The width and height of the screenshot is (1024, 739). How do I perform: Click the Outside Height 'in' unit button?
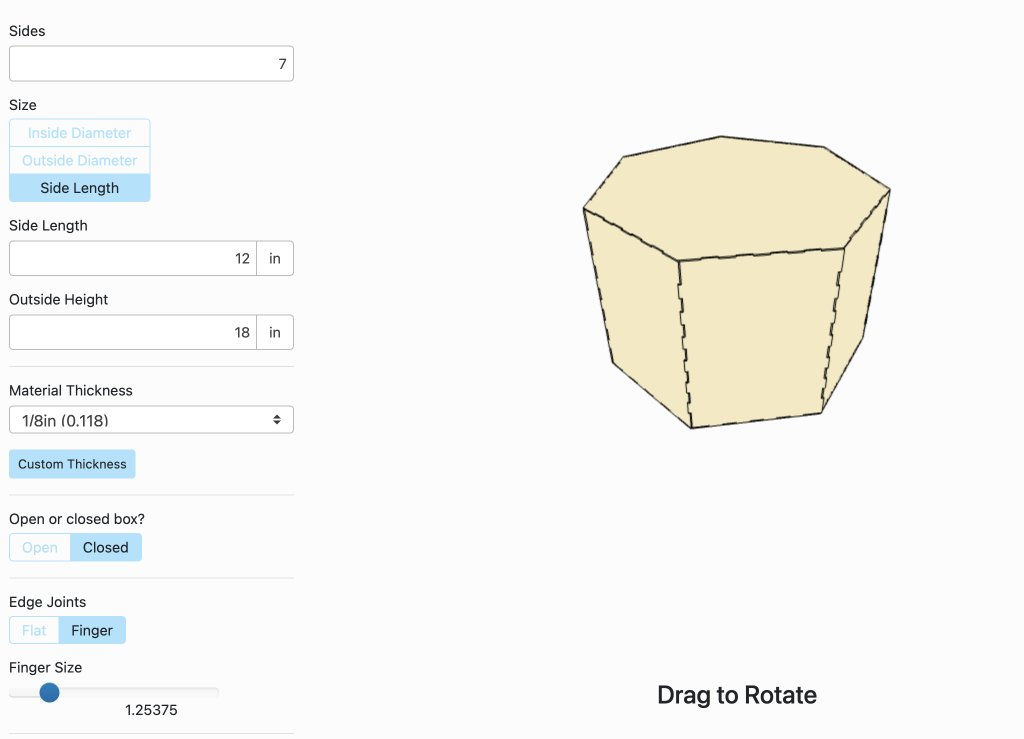pos(275,332)
